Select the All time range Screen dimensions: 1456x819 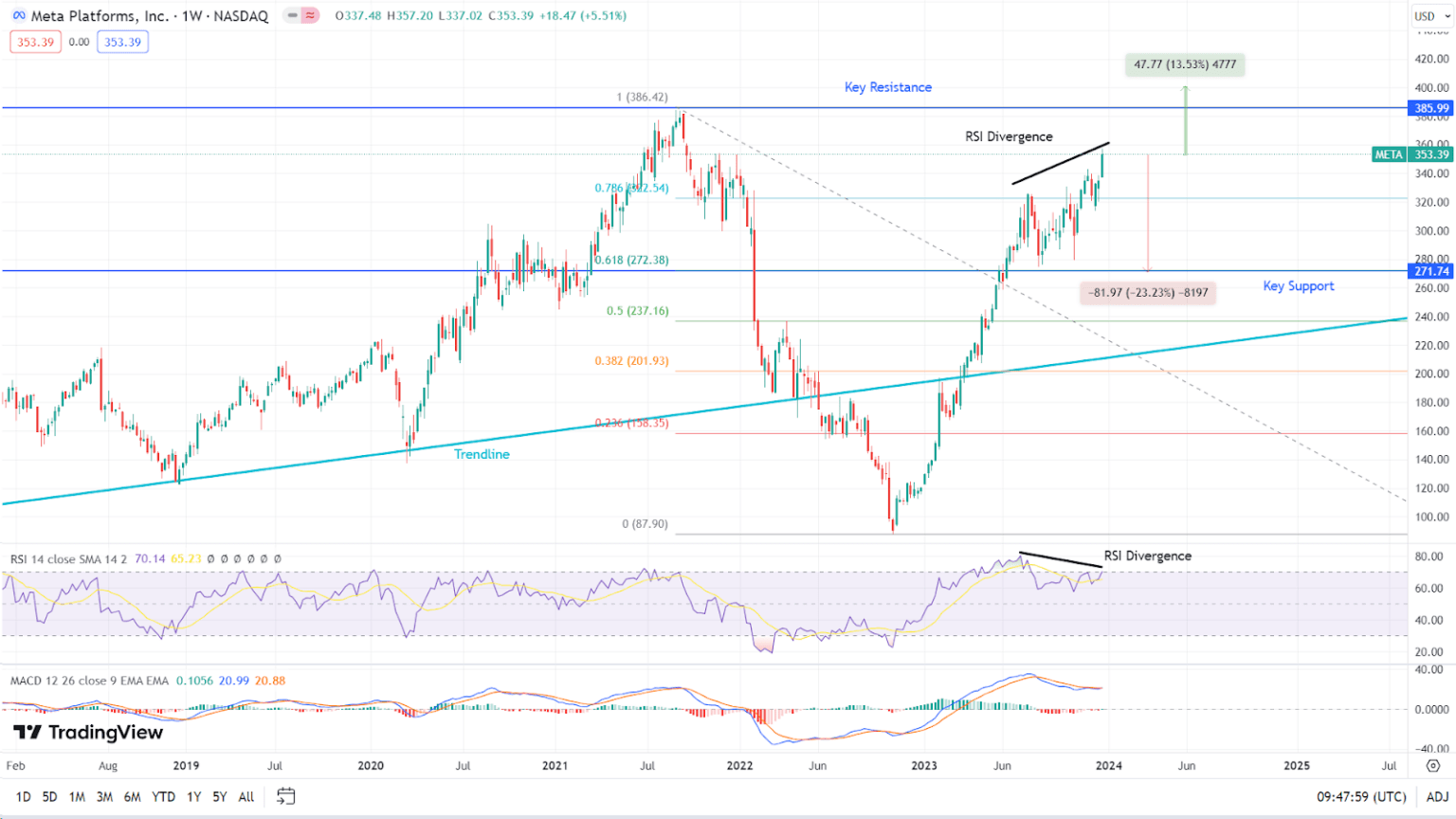click(246, 797)
